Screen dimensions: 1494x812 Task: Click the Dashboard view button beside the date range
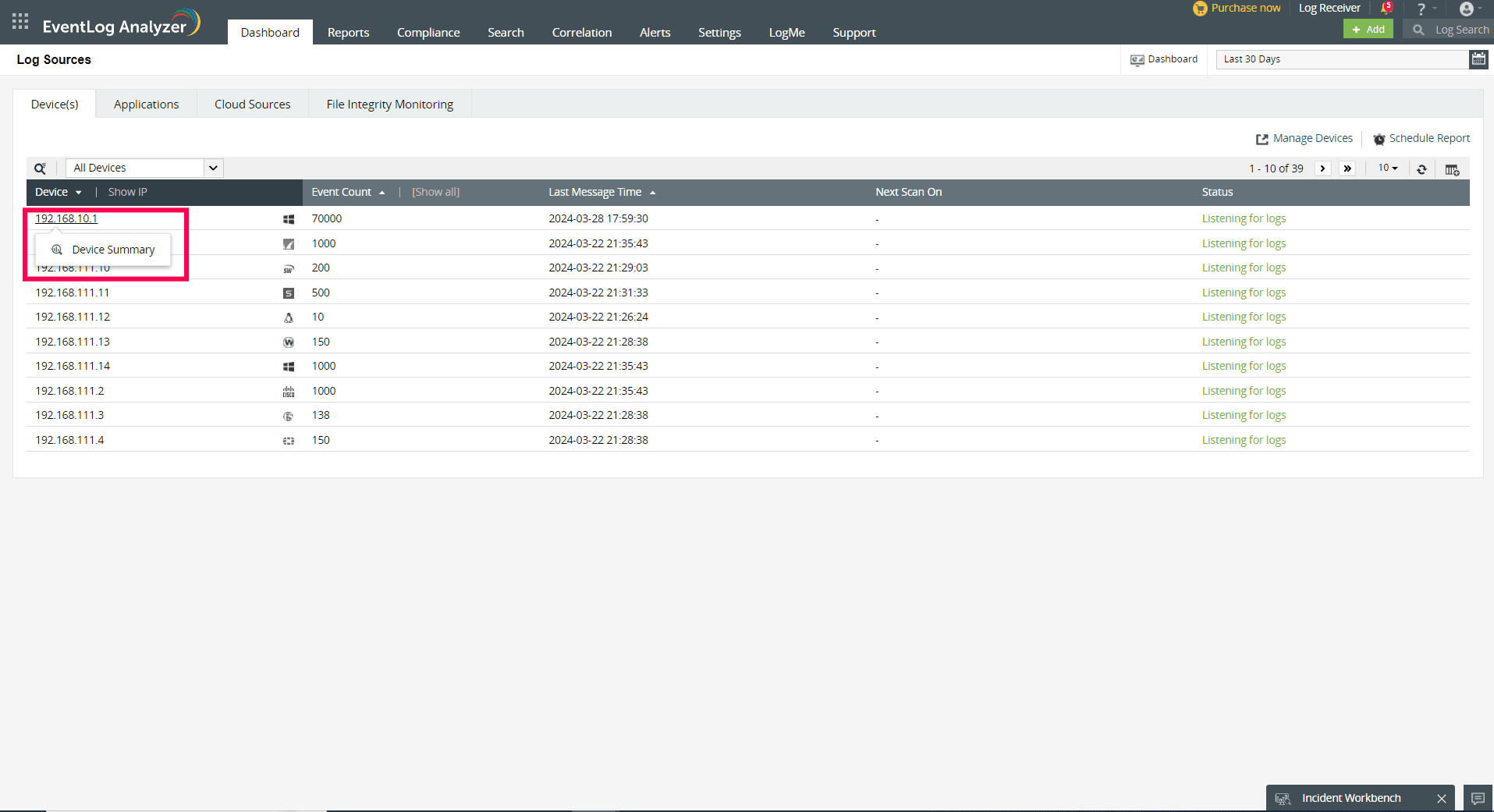(x=1164, y=59)
